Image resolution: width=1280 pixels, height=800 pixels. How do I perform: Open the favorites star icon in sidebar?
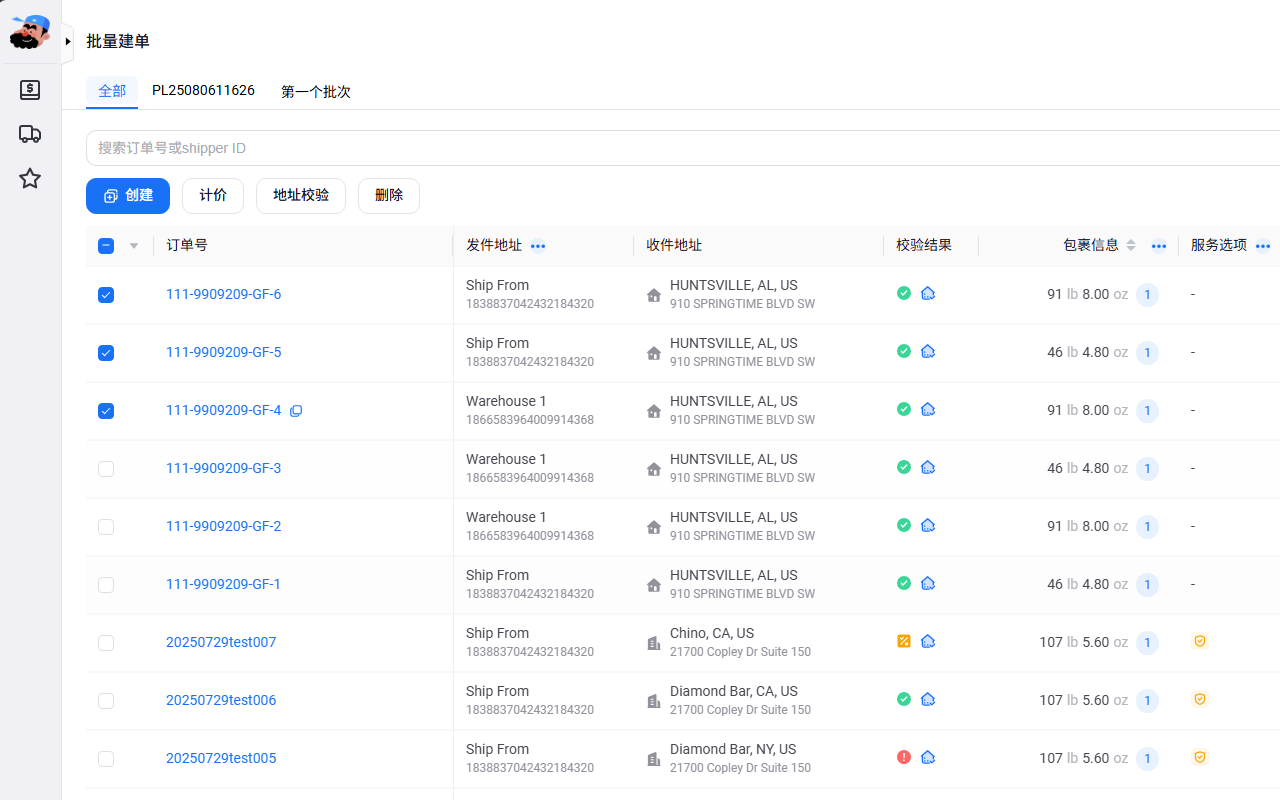pos(30,178)
